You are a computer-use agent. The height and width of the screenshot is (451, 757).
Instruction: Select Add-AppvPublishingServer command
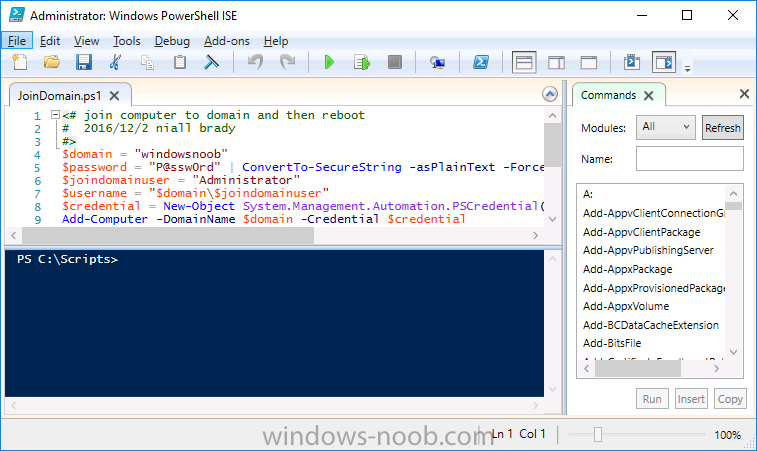coord(648,250)
